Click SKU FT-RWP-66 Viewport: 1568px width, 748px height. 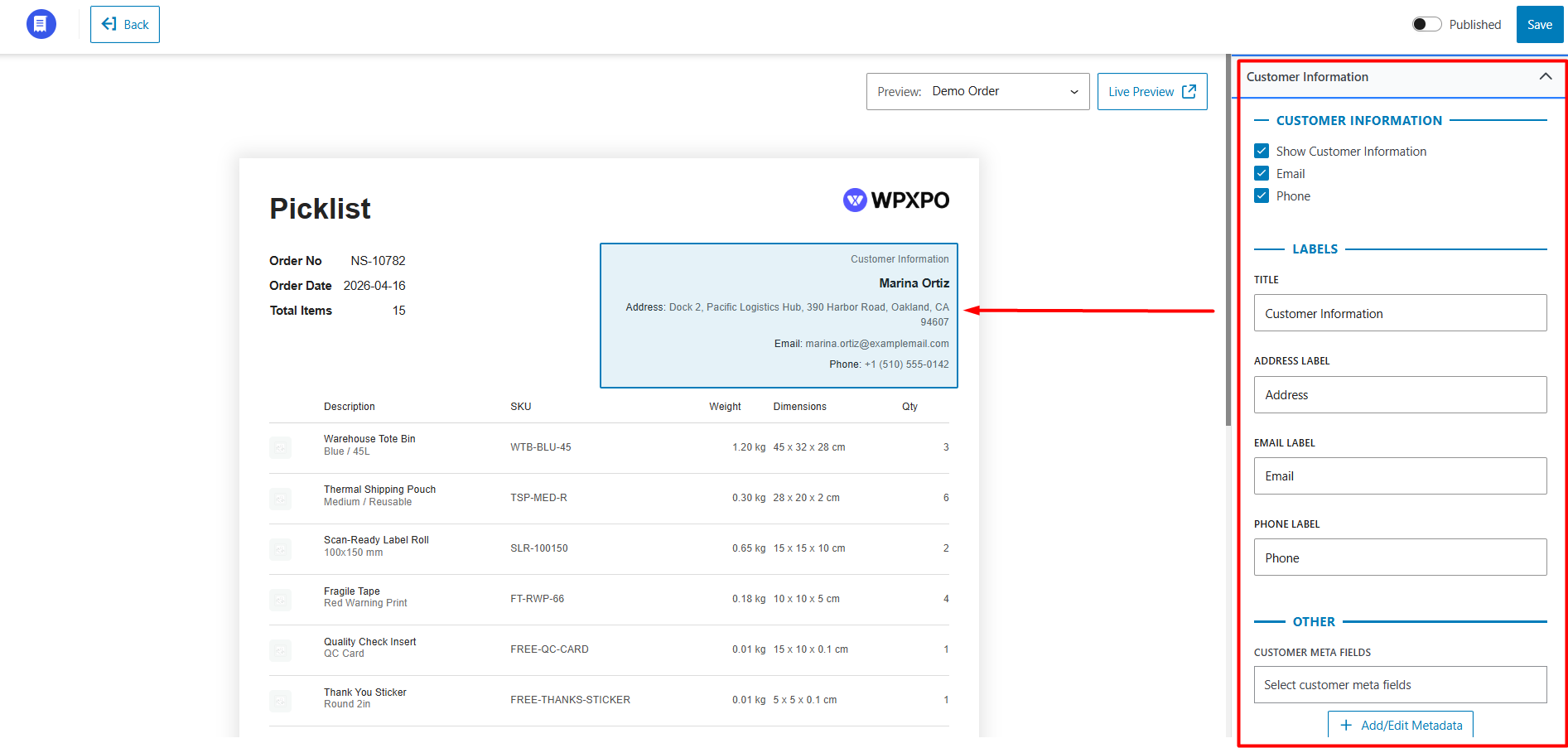(538, 599)
